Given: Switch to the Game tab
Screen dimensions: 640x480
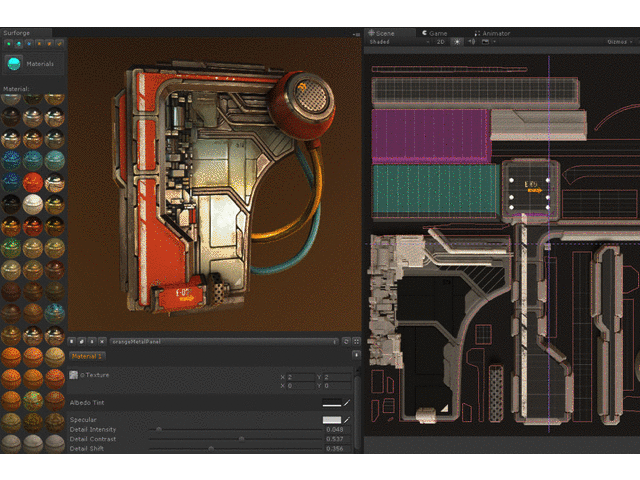Looking at the screenshot, I should [435, 33].
